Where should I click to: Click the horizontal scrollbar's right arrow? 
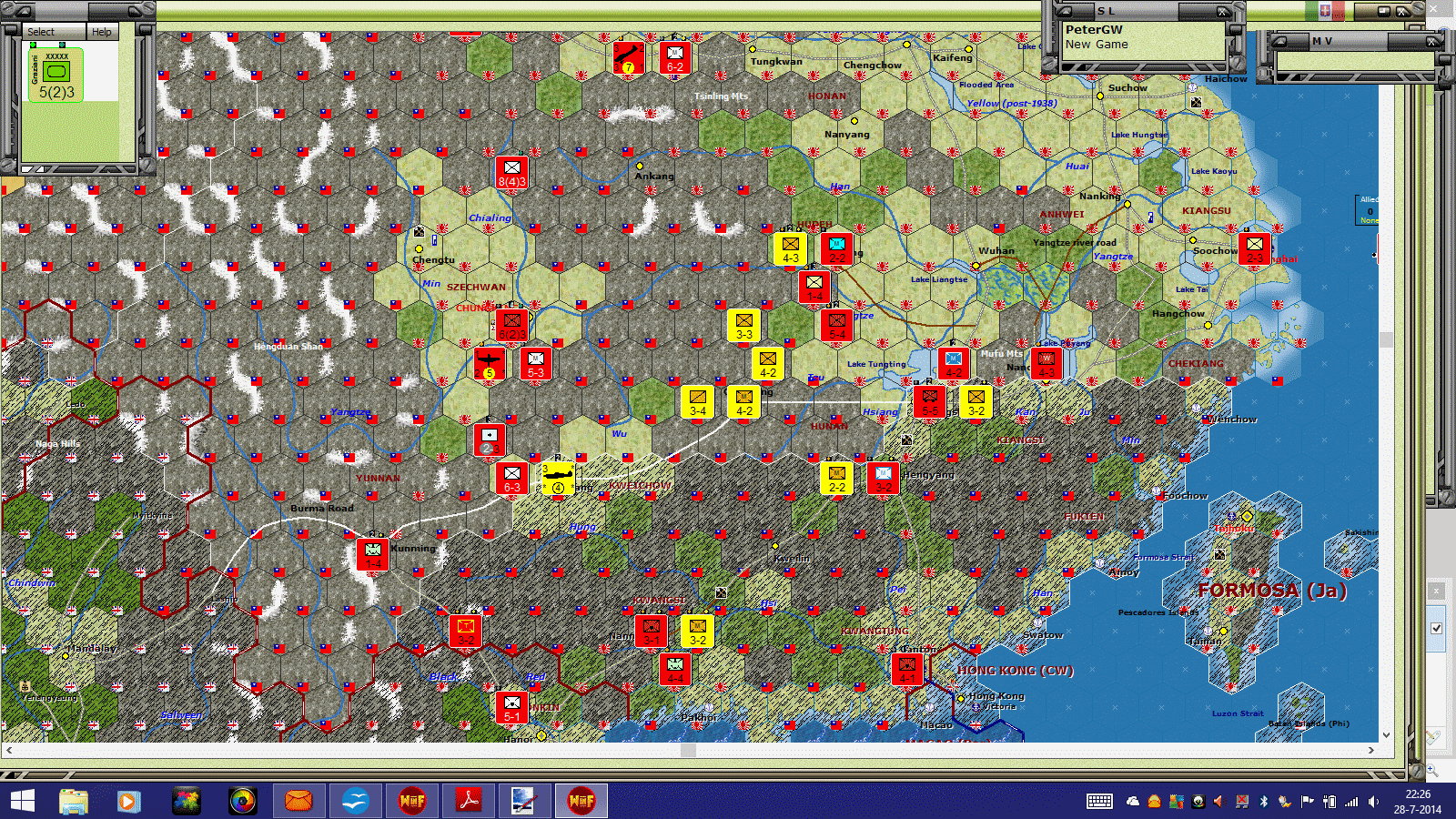(1371, 751)
